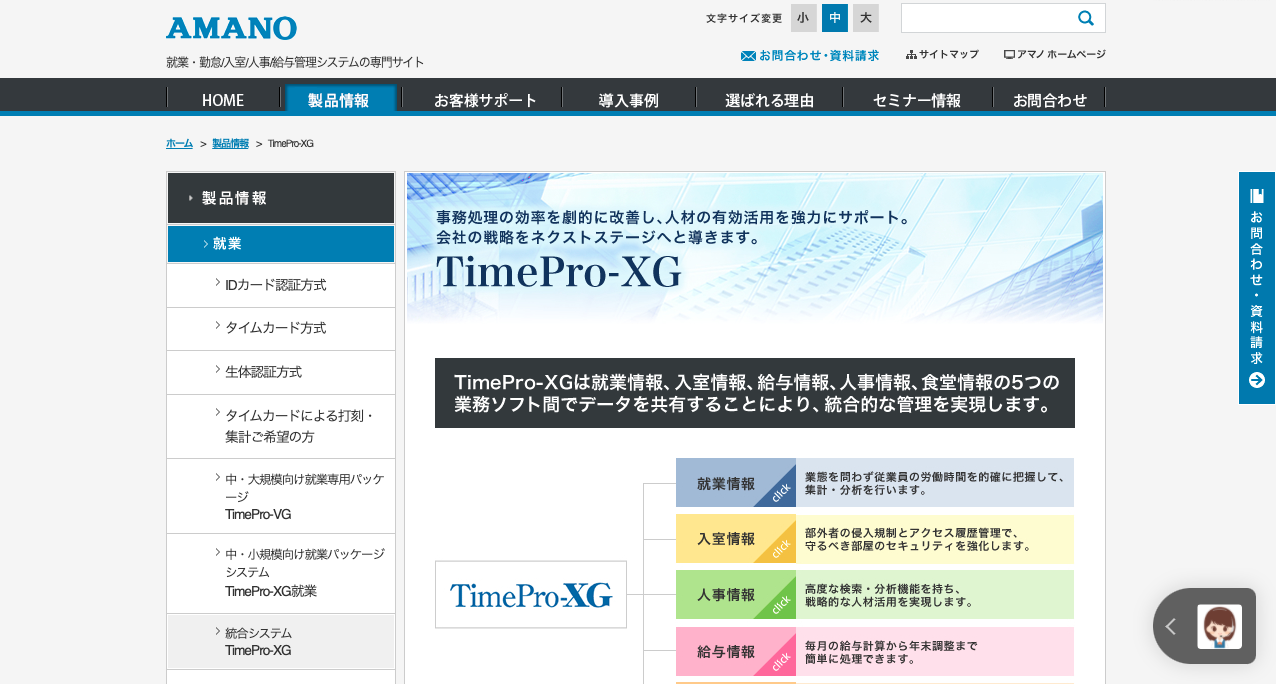Viewport: 1276px width, 684px height.
Task: Select the 就業 sidebar category
Action: click(281, 244)
